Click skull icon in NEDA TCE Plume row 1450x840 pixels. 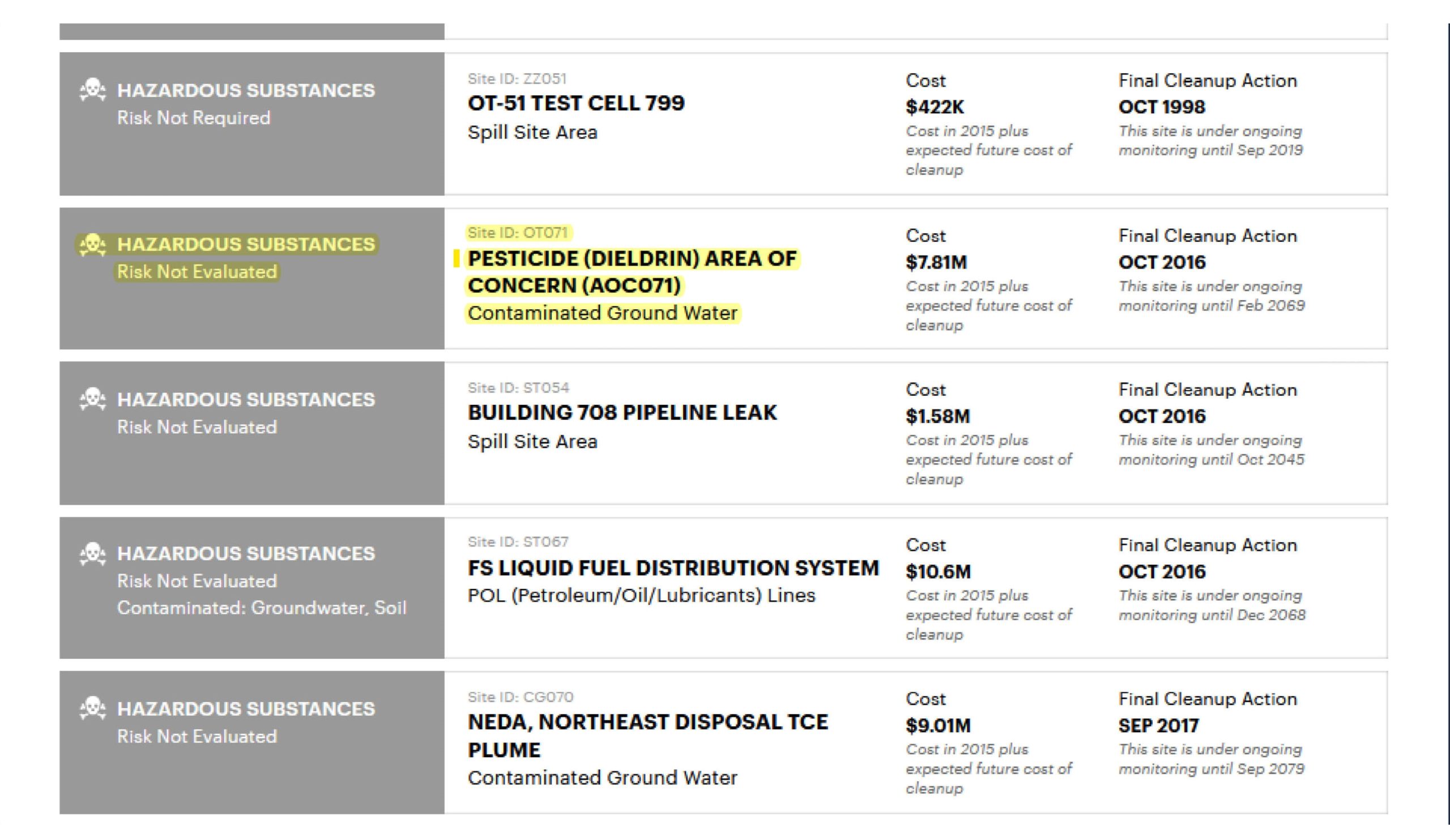click(92, 708)
